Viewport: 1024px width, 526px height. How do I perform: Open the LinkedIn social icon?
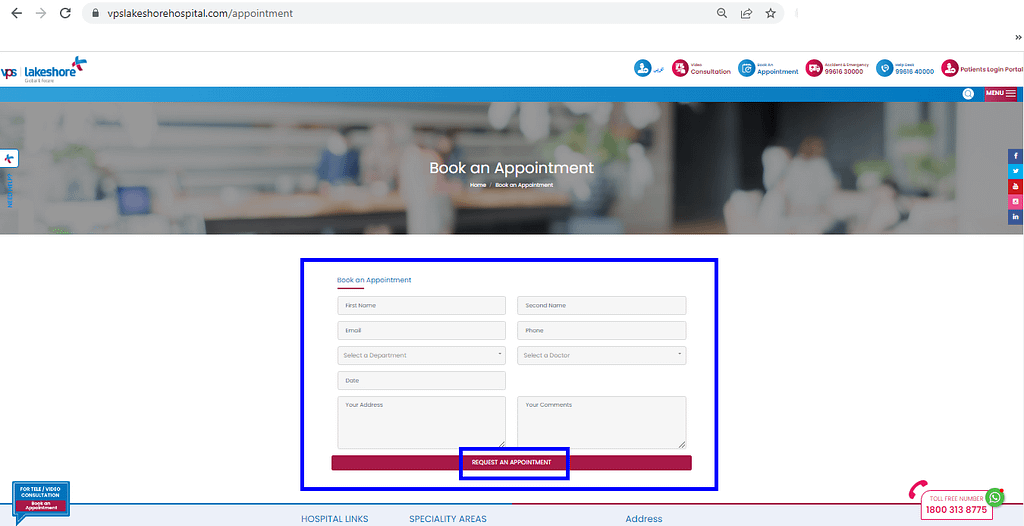tap(1016, 217)
